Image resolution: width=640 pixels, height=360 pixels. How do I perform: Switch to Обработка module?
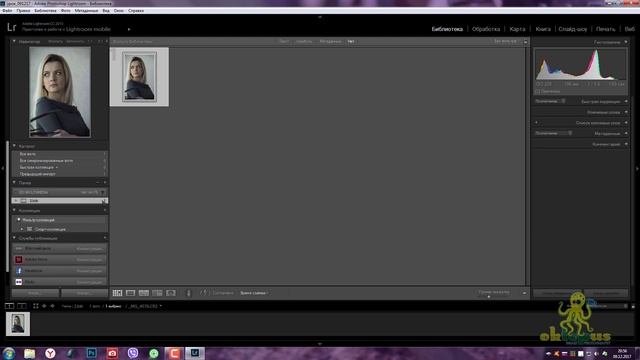(486, 29)
